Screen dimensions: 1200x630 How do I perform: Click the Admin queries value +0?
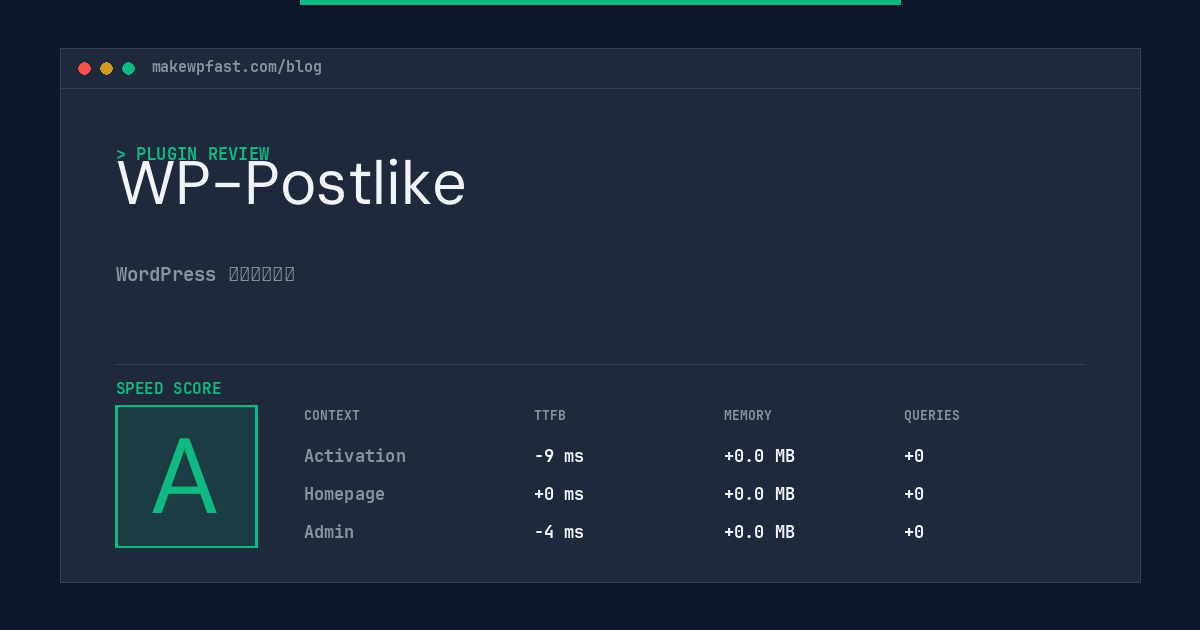click(914, 532)
